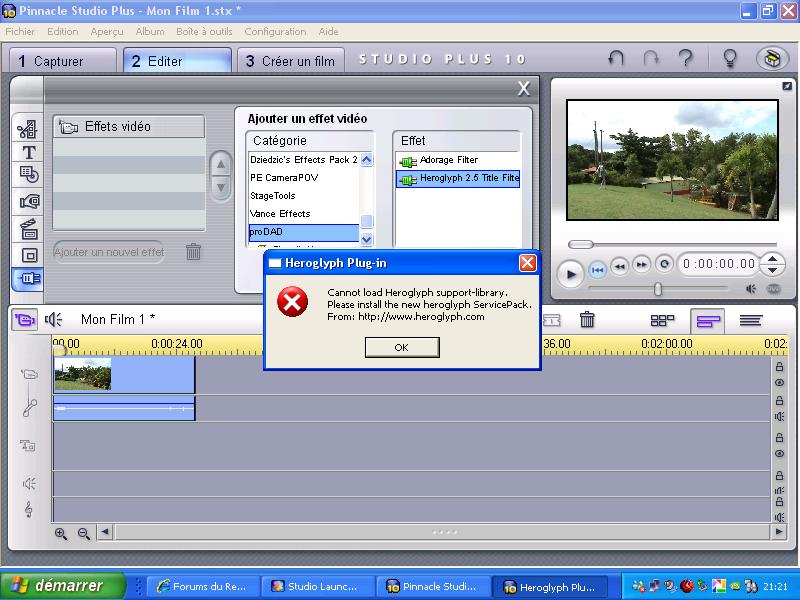Click timeline scroll right arrow
The image size is (800, 600).
[779, 532]
